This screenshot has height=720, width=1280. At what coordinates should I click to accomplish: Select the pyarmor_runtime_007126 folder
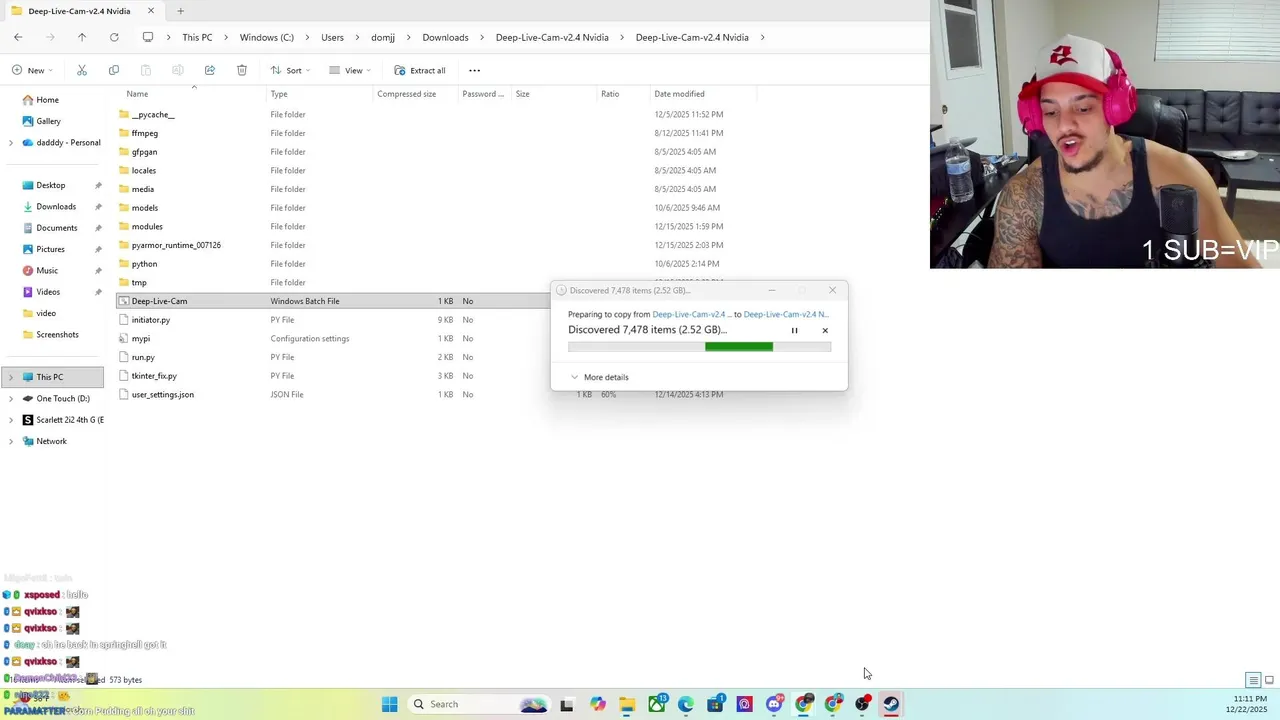[176, 245]
